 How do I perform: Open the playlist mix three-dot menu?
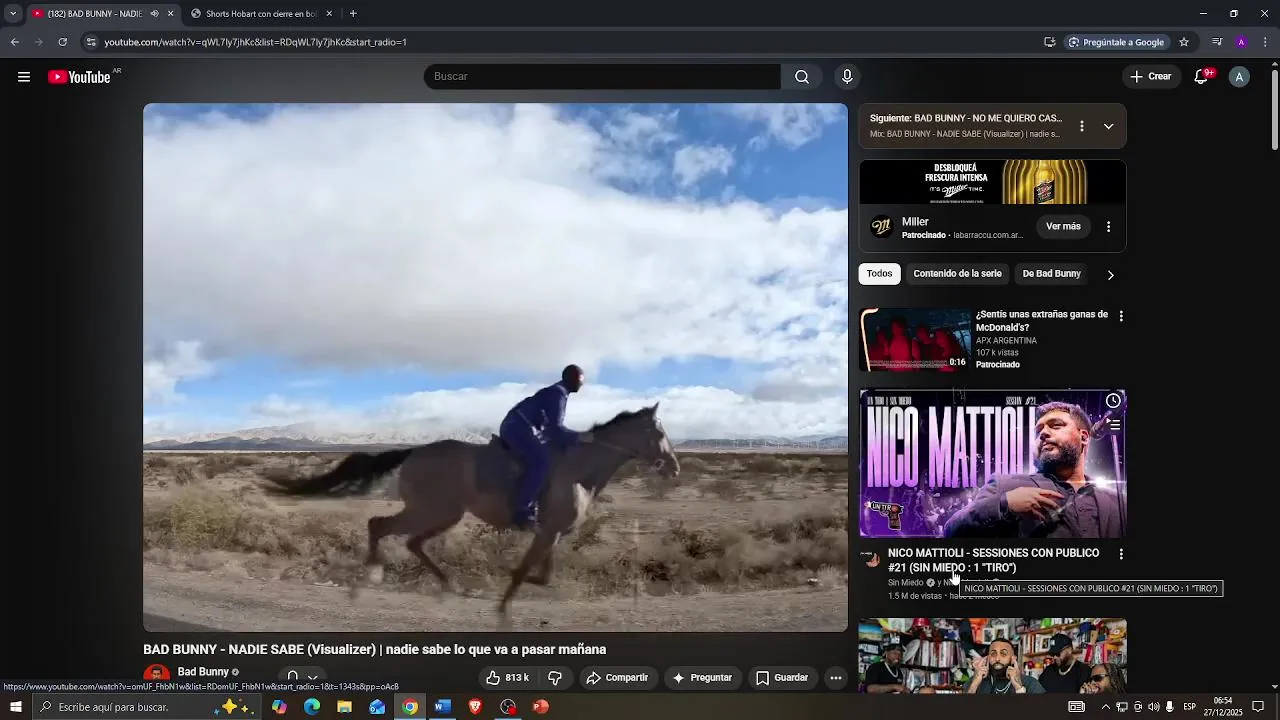pos(1081,127)
